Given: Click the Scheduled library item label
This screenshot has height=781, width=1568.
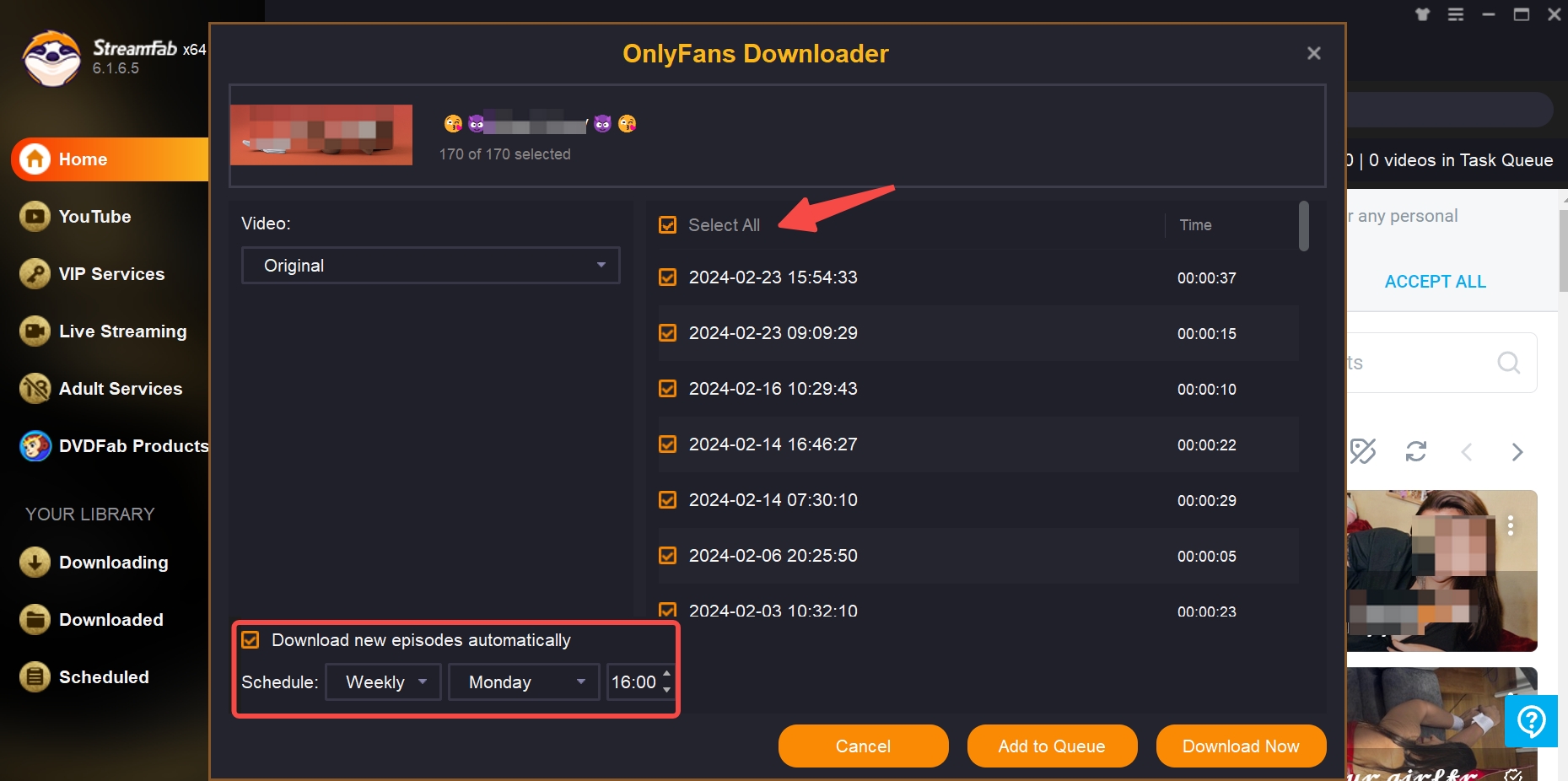Looking at the screenshot, I should tap(104, 677).
